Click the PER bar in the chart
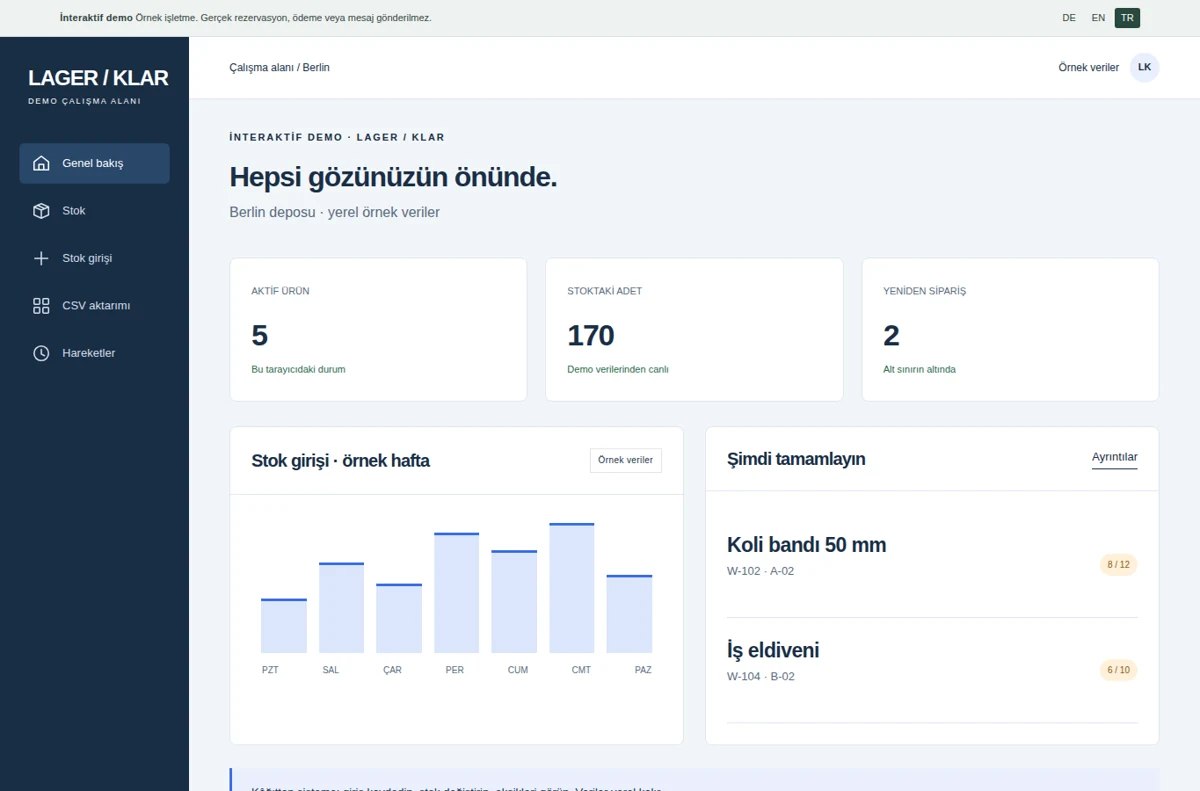The width and height of the screenshot is (1200, 791). click(x=456, y=593)
